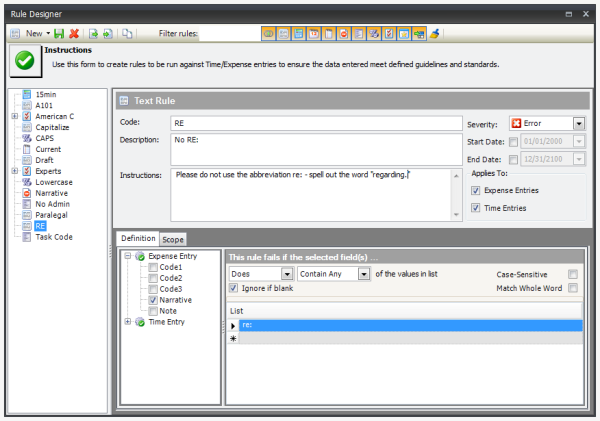Switch to the Scope tab
Screen dimensions: 600x421
[174, 239]
